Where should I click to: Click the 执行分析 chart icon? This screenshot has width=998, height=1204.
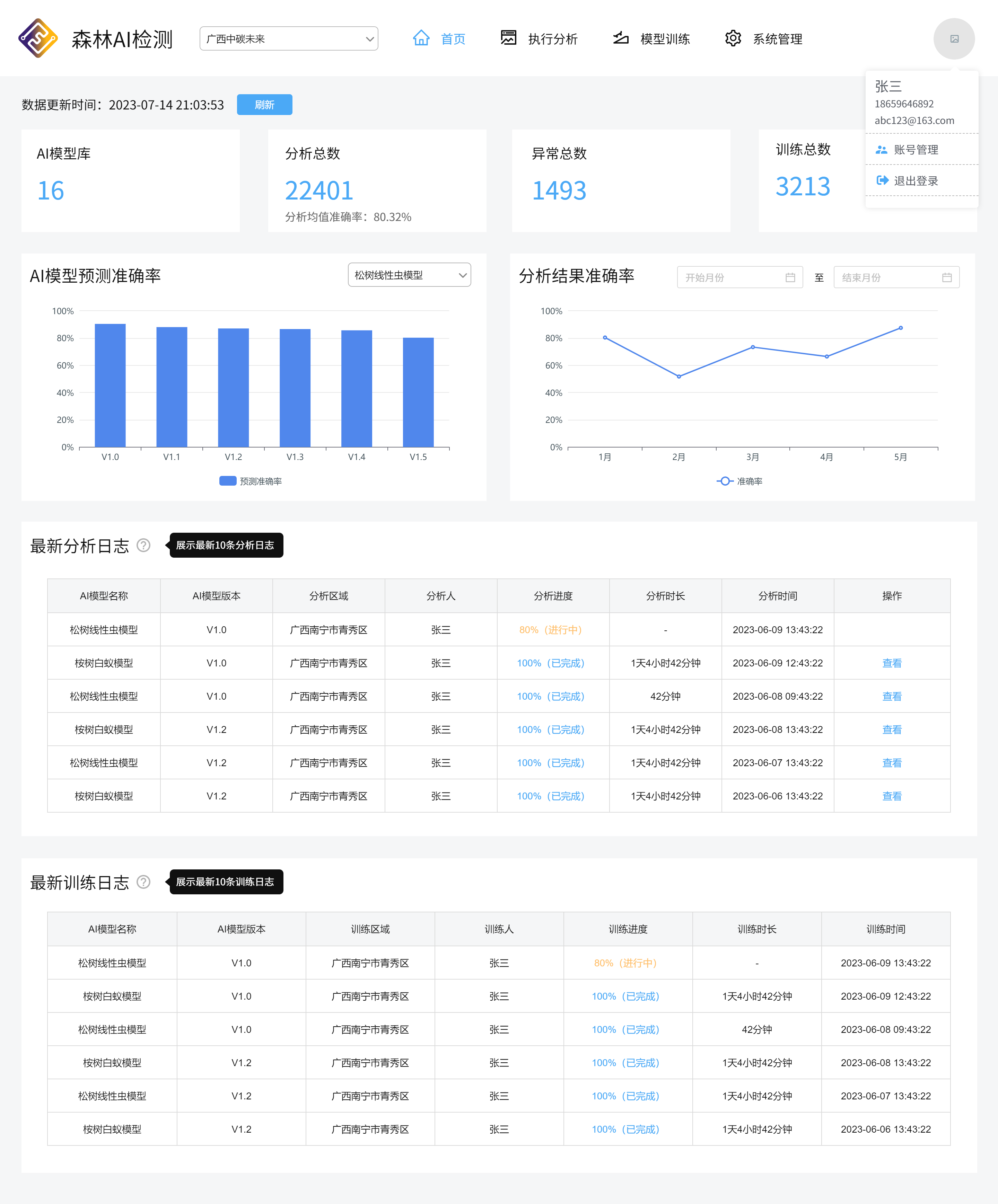[508, 38]
